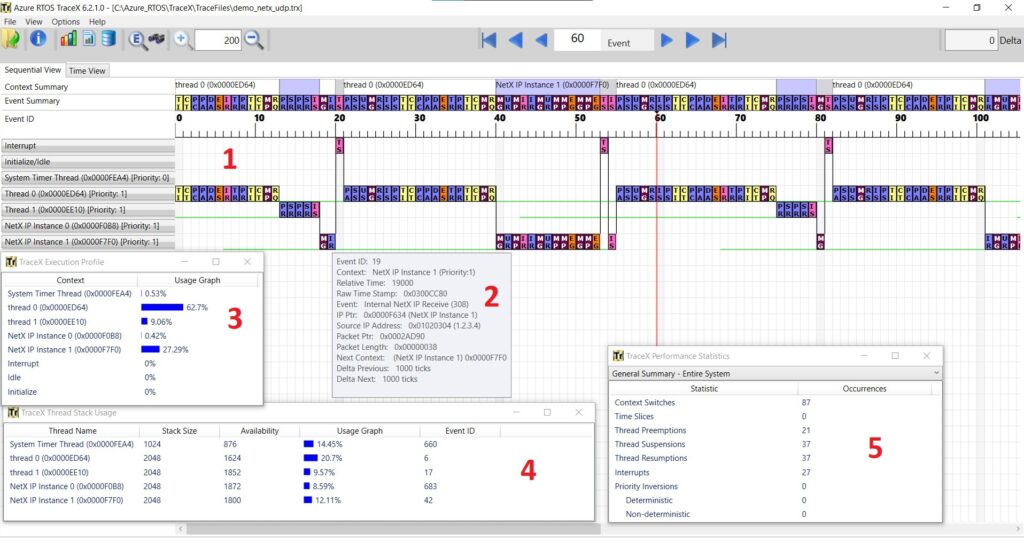The width and height of the screenshot is (1024, 549).
Task: Select the Context Switches statistic row
Action: pyautogui.click(x=775, y=402)
